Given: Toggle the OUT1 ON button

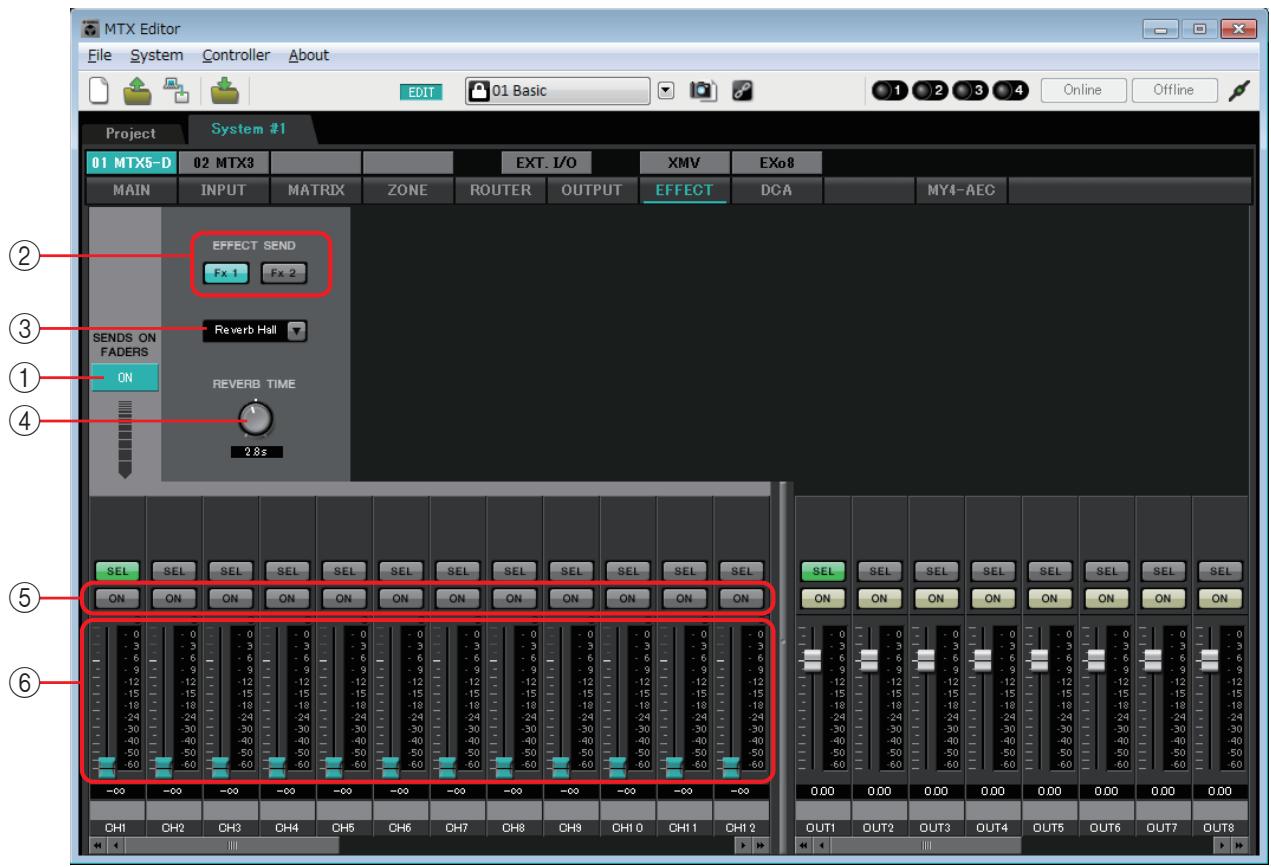Looking at the screenshot, I should coord(823,598).
